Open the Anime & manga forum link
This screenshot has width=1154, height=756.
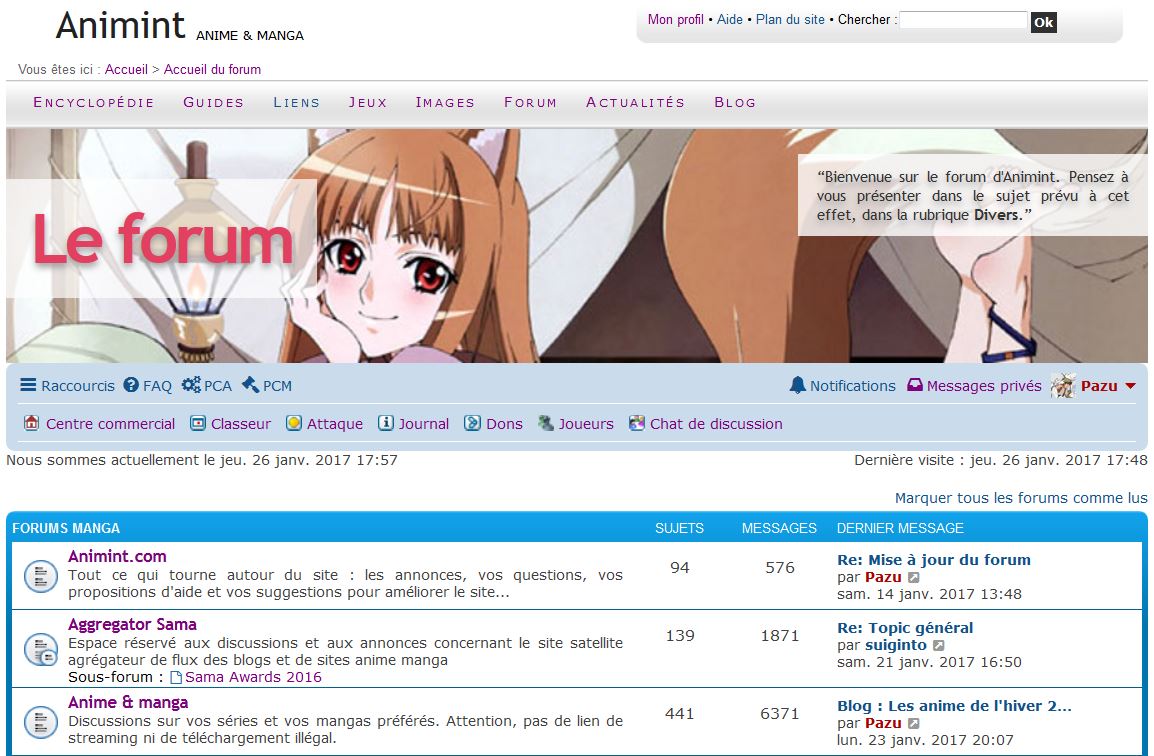(128, 702)
